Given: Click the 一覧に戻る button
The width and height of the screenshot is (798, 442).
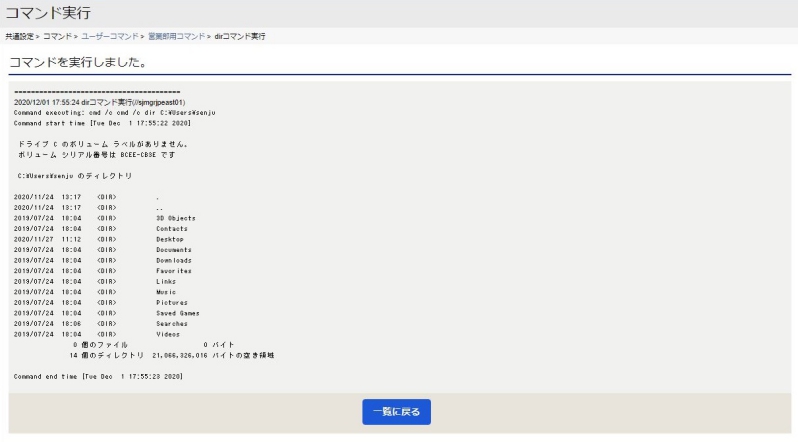Looking at the screenshot, I should (396, 411).
